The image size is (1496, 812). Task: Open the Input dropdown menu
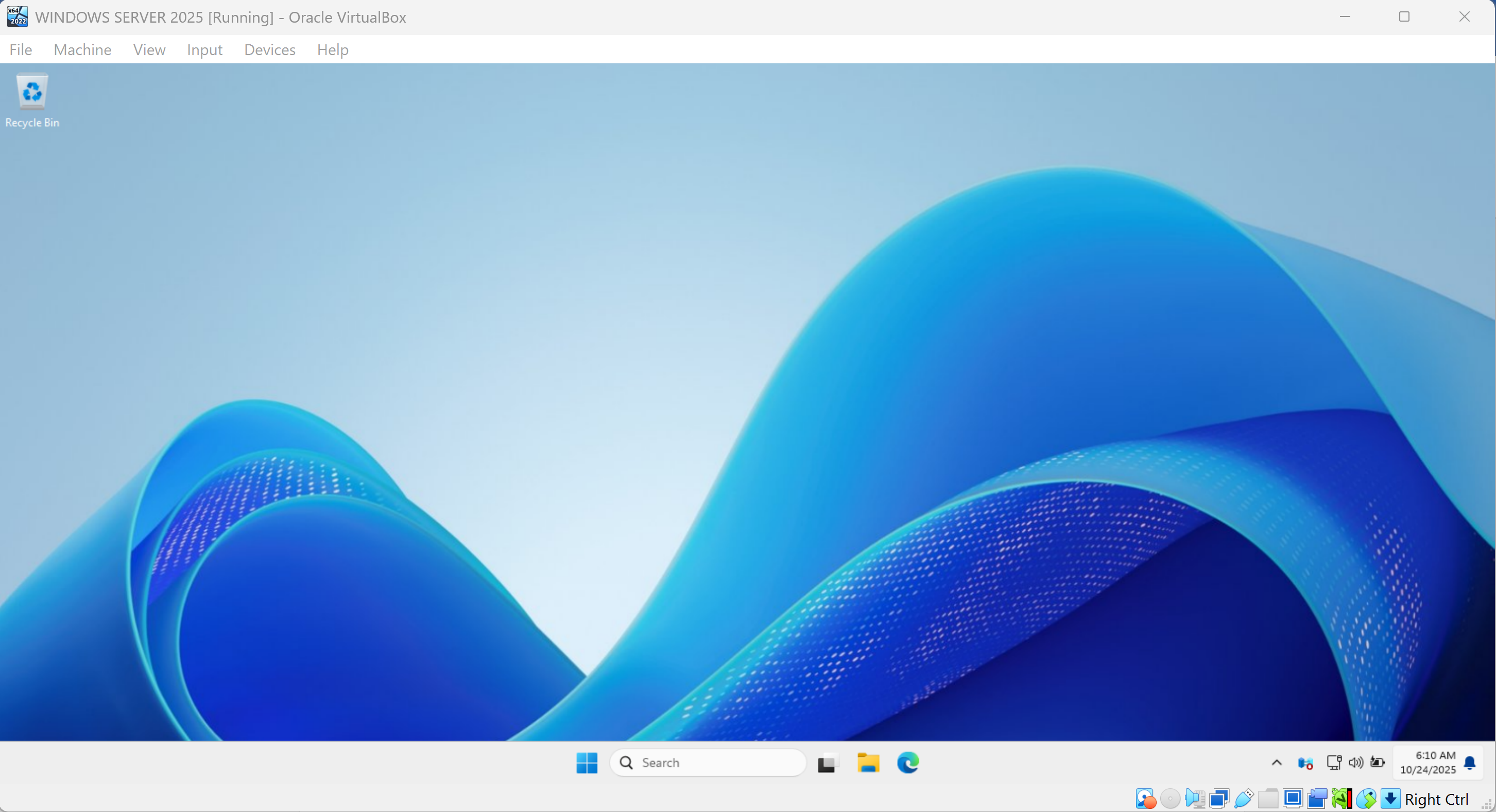pos(204,50)
